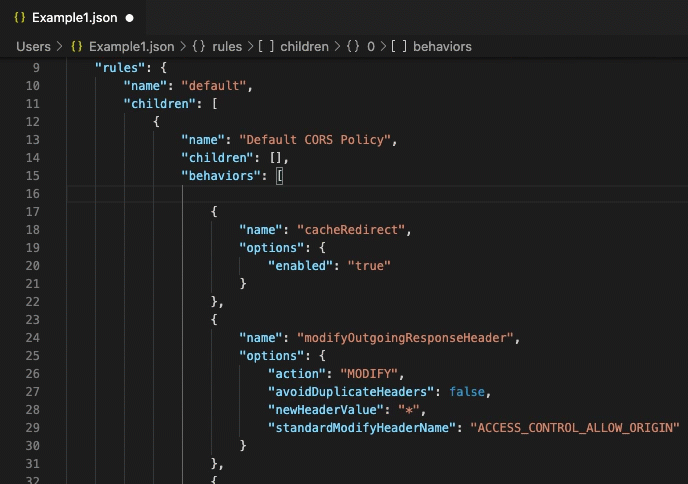
Task: Click "Default CORS Policy" string
Action: (315, 140)
